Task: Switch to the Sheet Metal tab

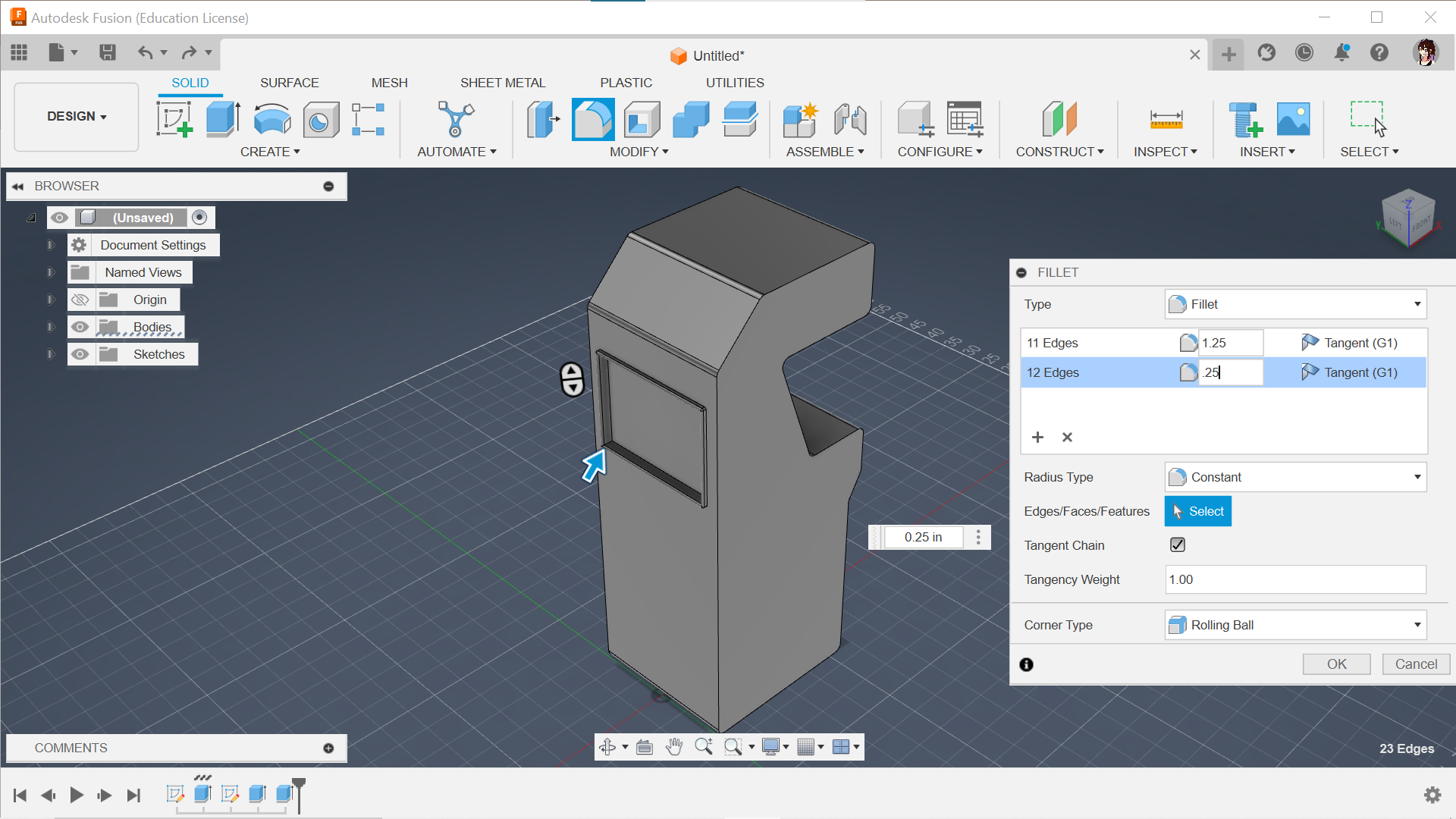Action: point(502,82)
